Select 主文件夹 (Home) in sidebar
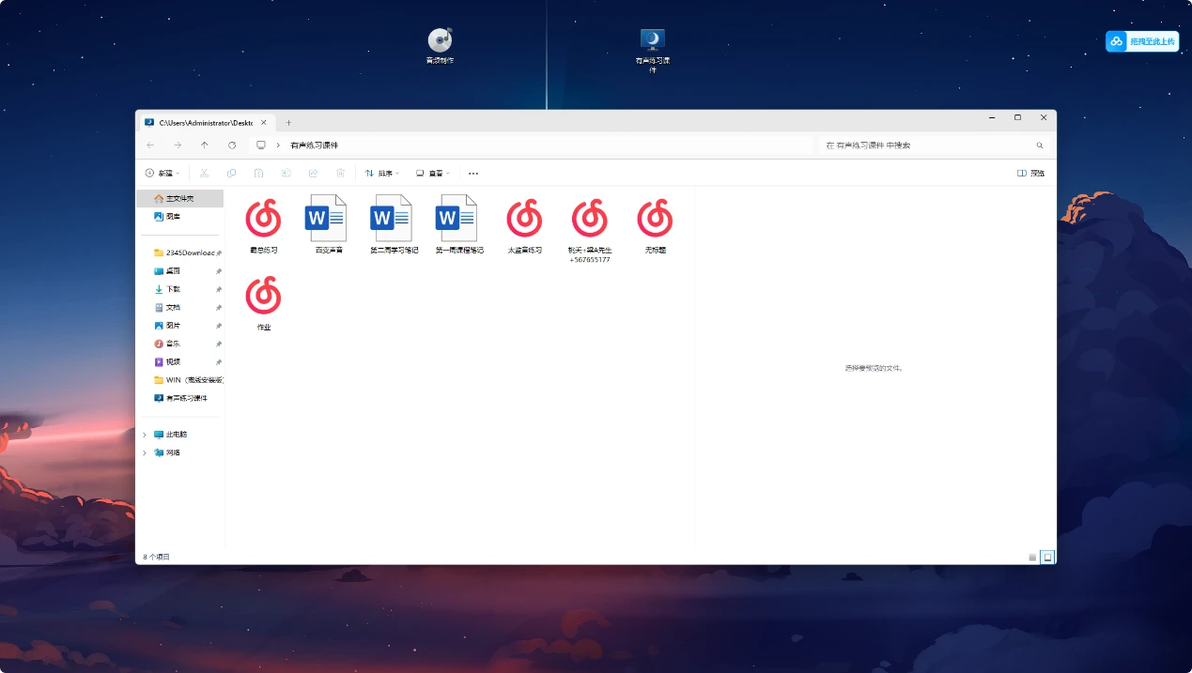 point(180,198)
